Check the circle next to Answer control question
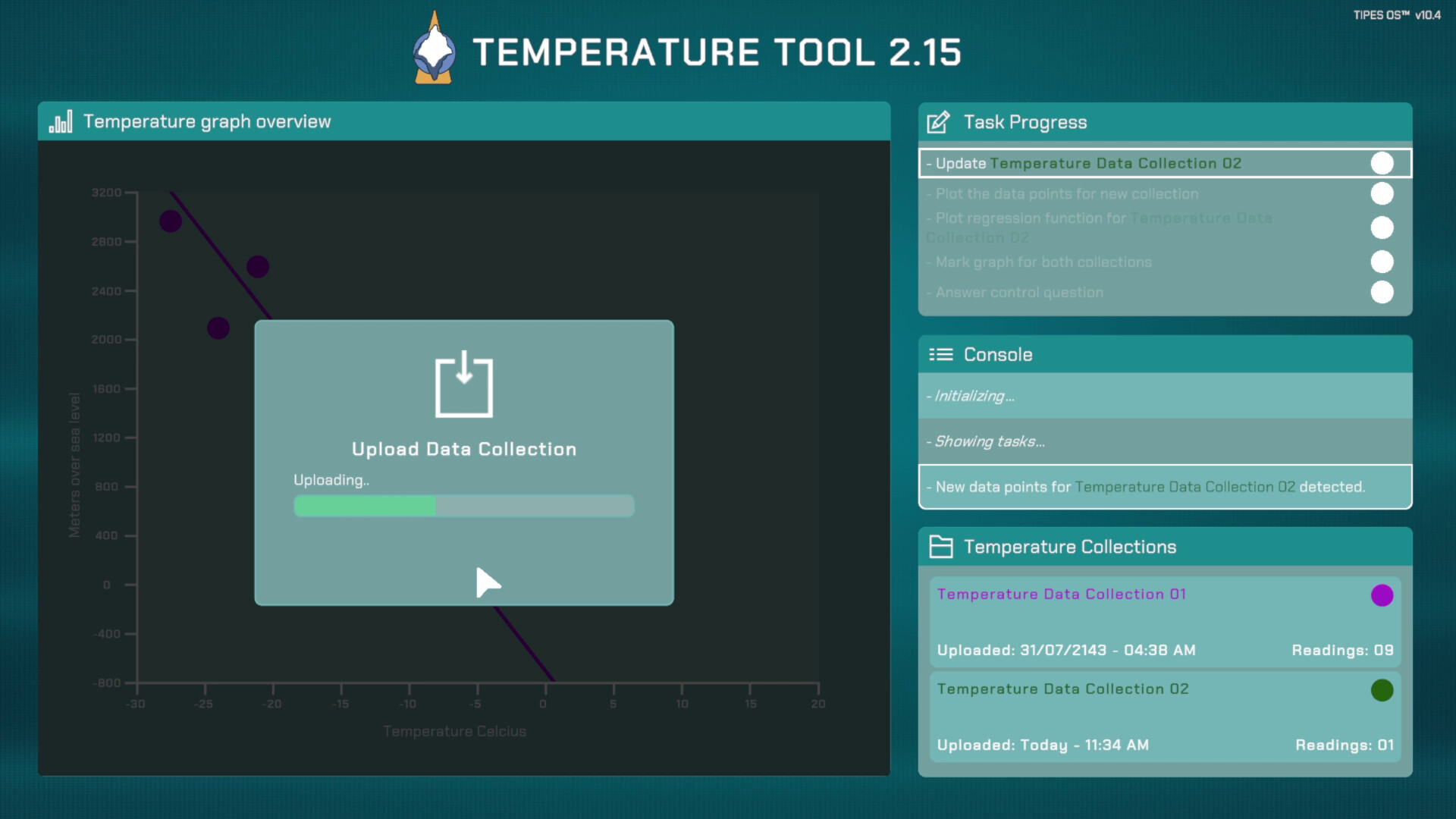The width and height of the screenshot is (1456, 819). 1383,292
